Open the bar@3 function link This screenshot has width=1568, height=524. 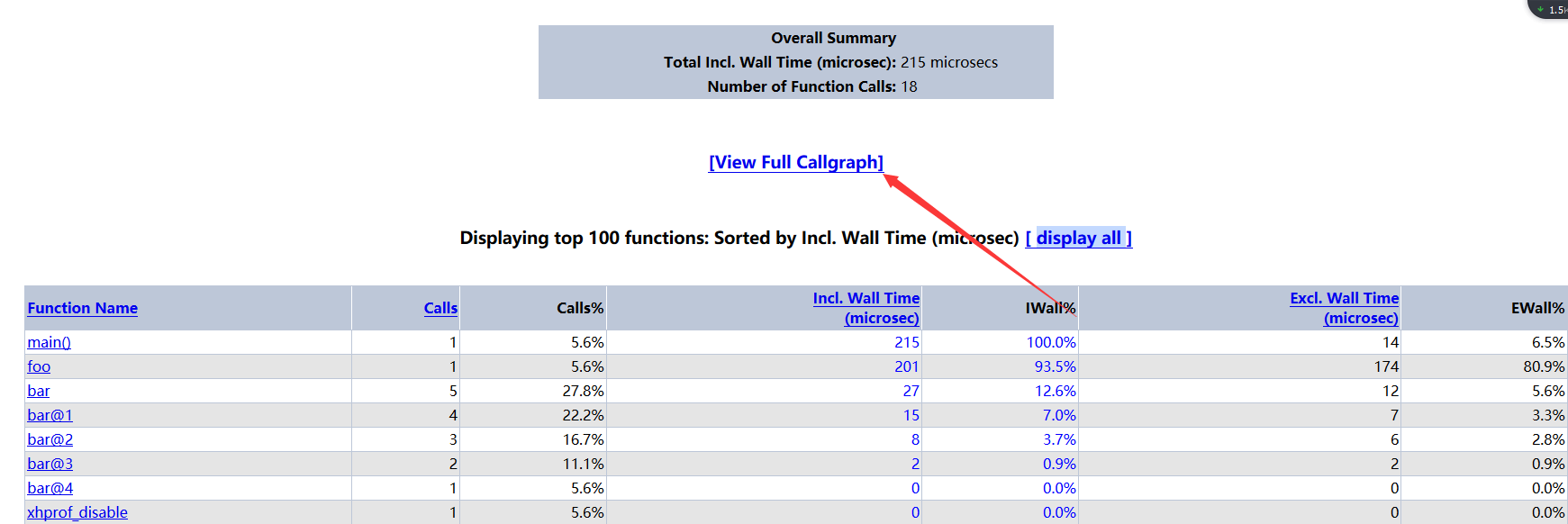(x=50, y=464)
